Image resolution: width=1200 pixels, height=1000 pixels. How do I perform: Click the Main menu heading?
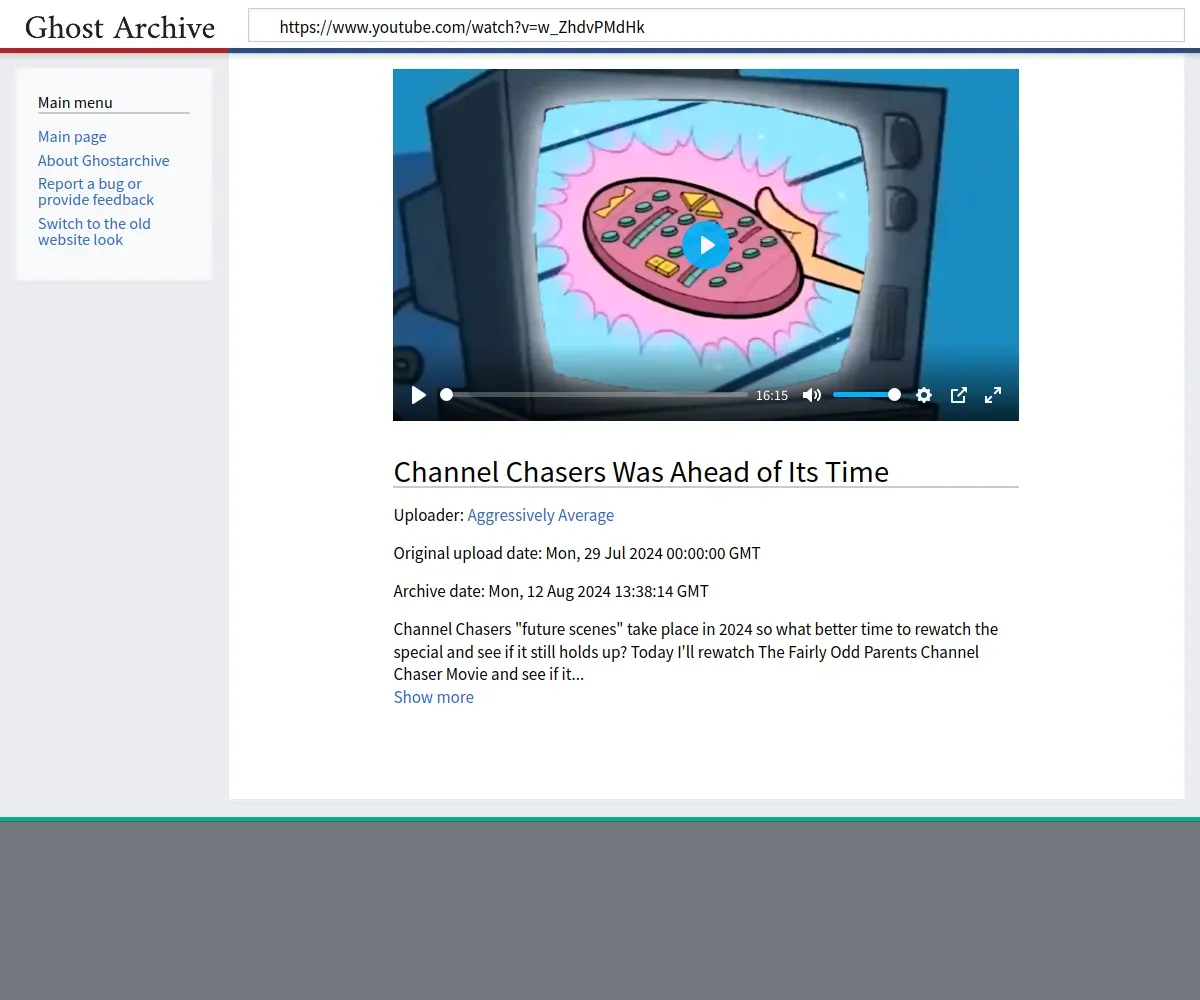(75, 102)
